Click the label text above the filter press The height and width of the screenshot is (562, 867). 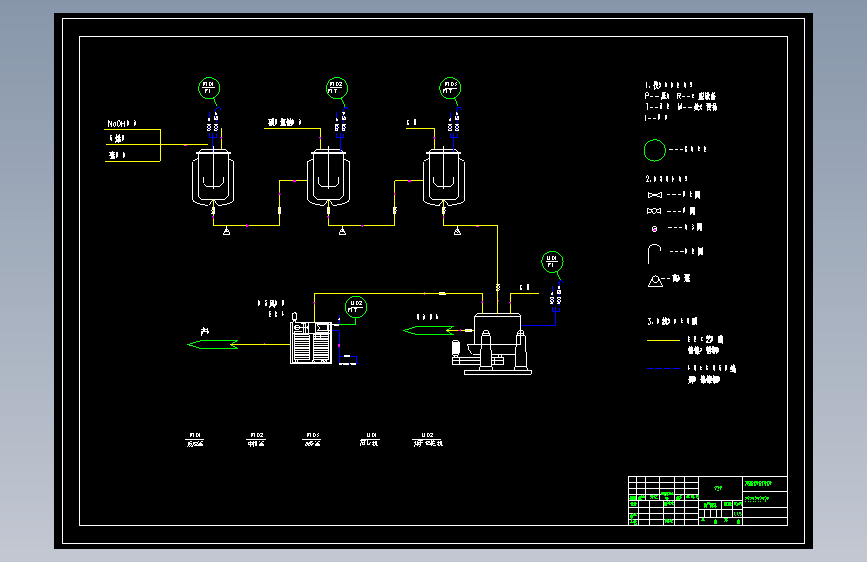pos(271,308)
